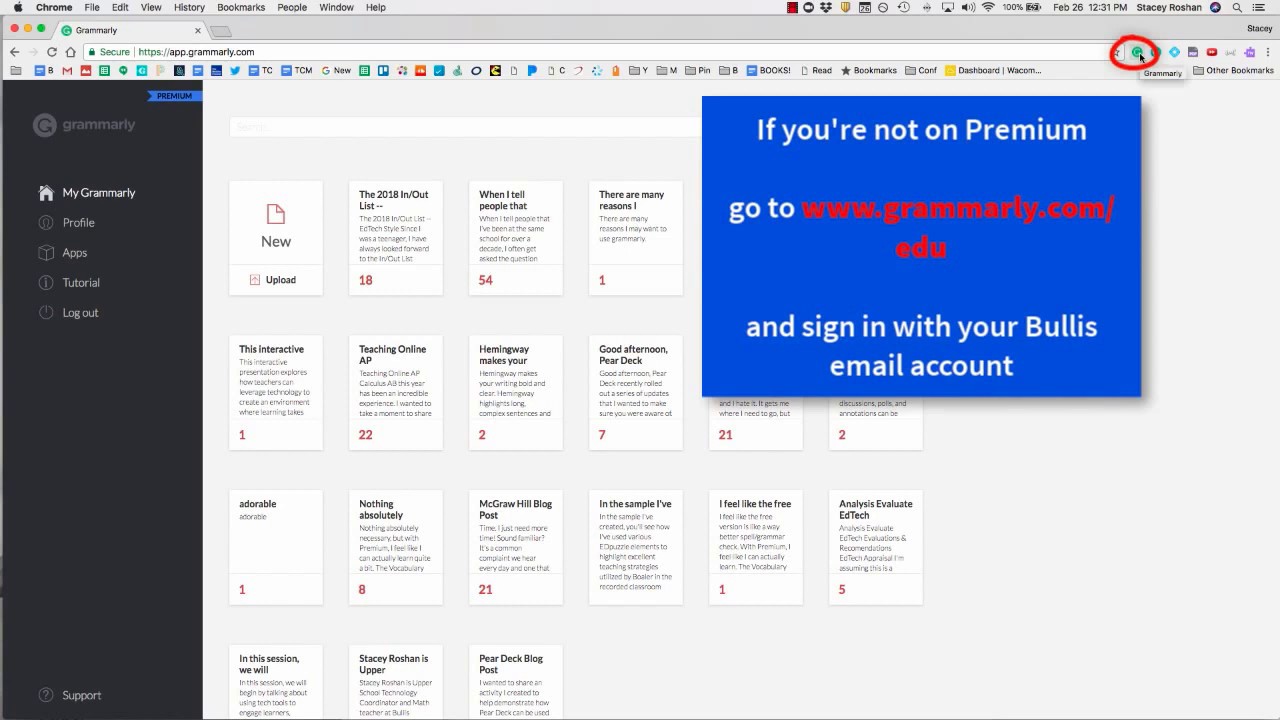The width and height of the screenshot is (1280, 720).
Task: Go back with the browser back arrow
Action: coord(14,52)
